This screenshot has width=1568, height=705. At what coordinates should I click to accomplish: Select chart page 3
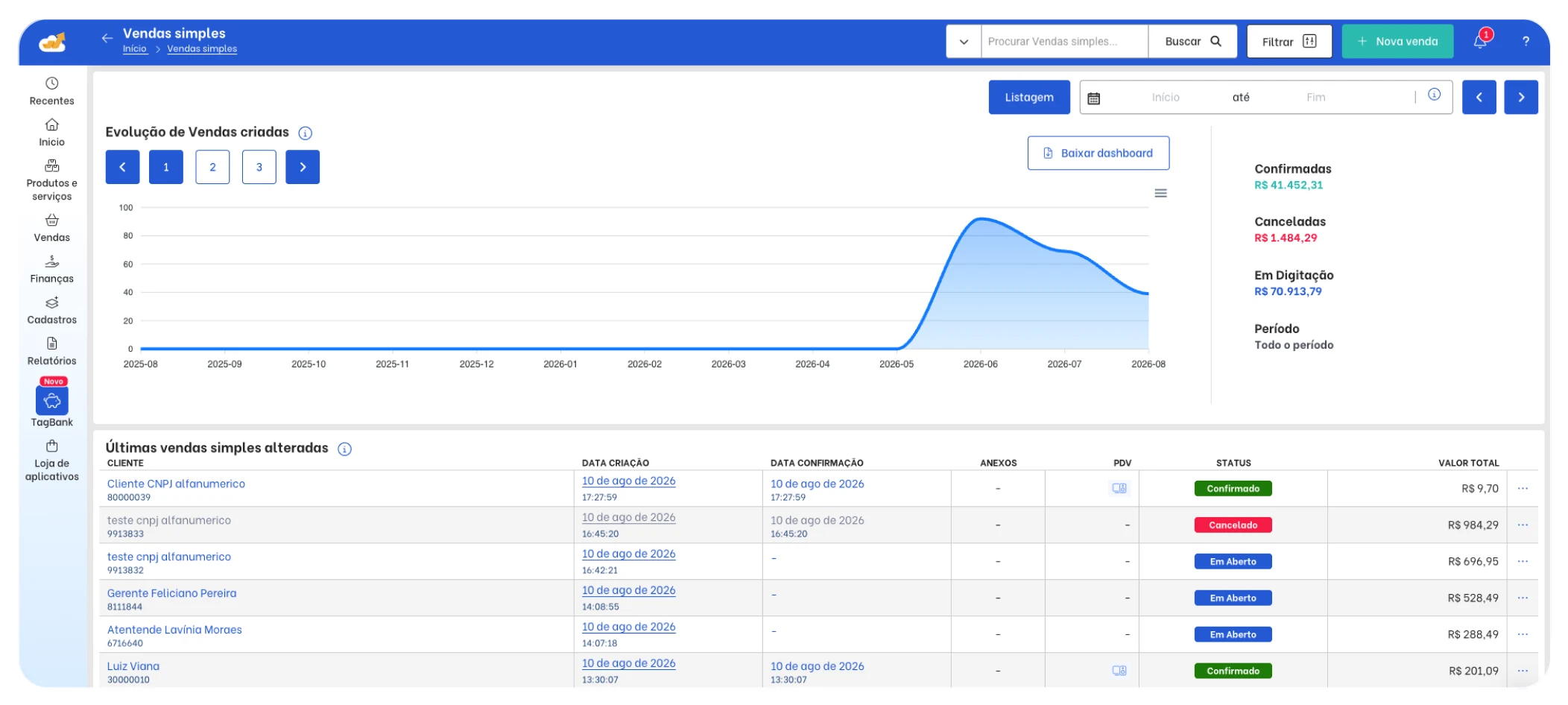(x=259, y=167)
